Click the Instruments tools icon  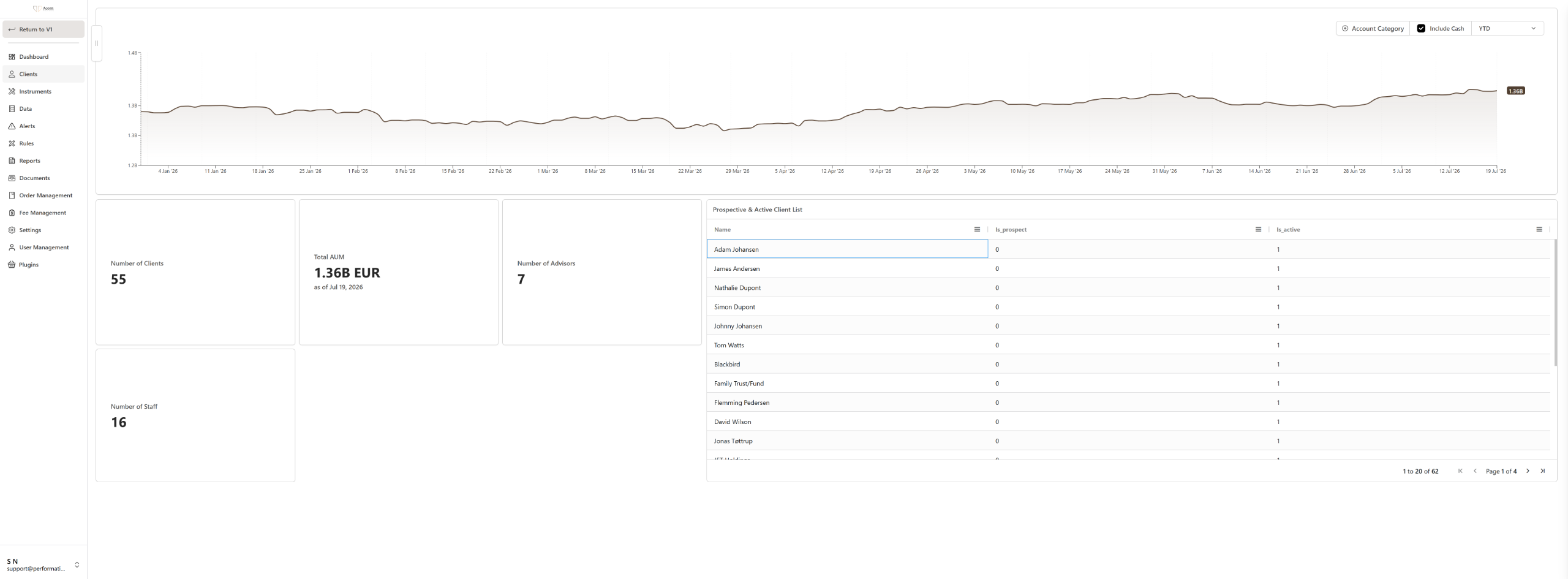click(12, 91)
